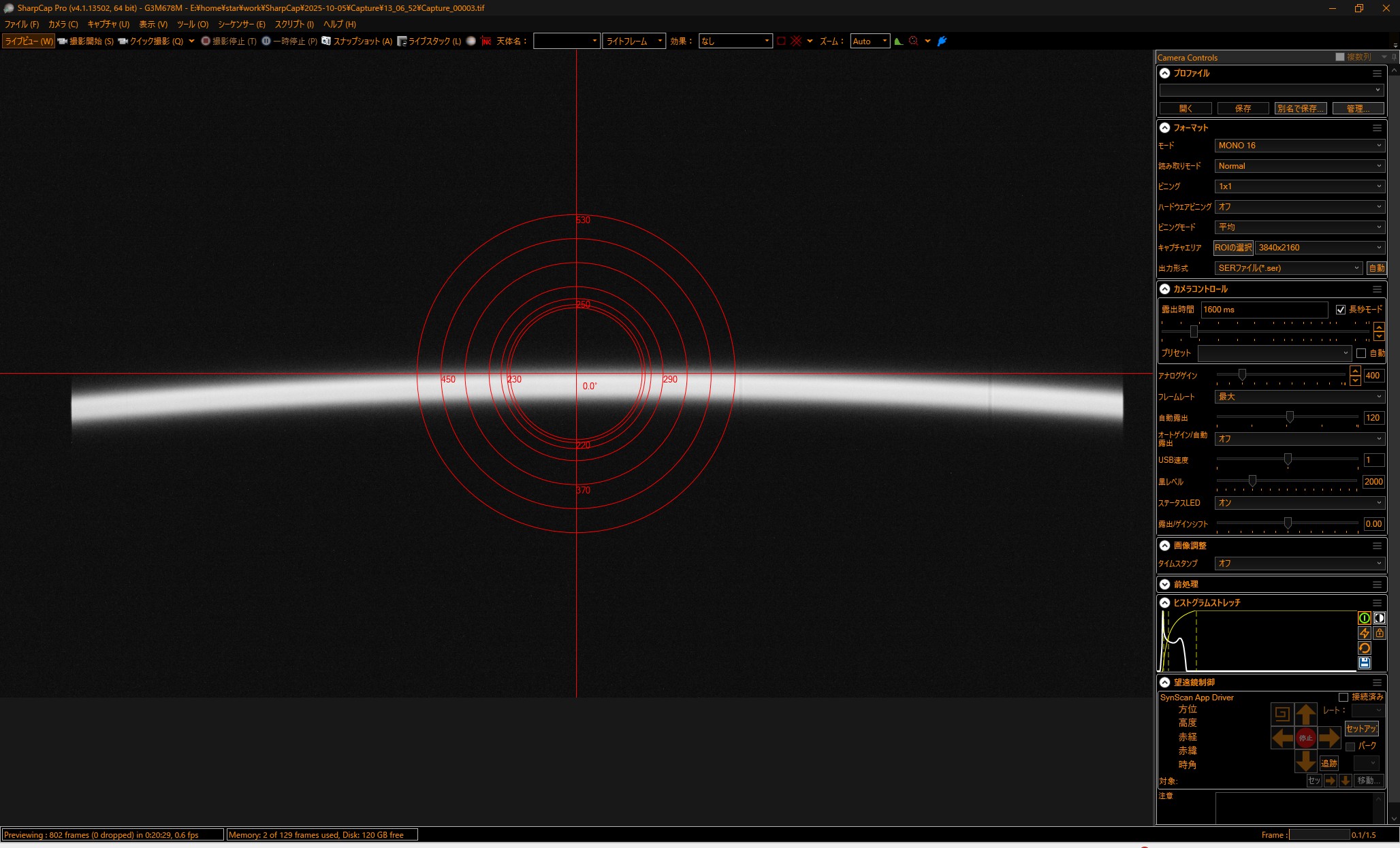Viewport: 1400px width, 848px height.
Task: Click the blue plug icon in toolbar
Action: pos(942,42)
